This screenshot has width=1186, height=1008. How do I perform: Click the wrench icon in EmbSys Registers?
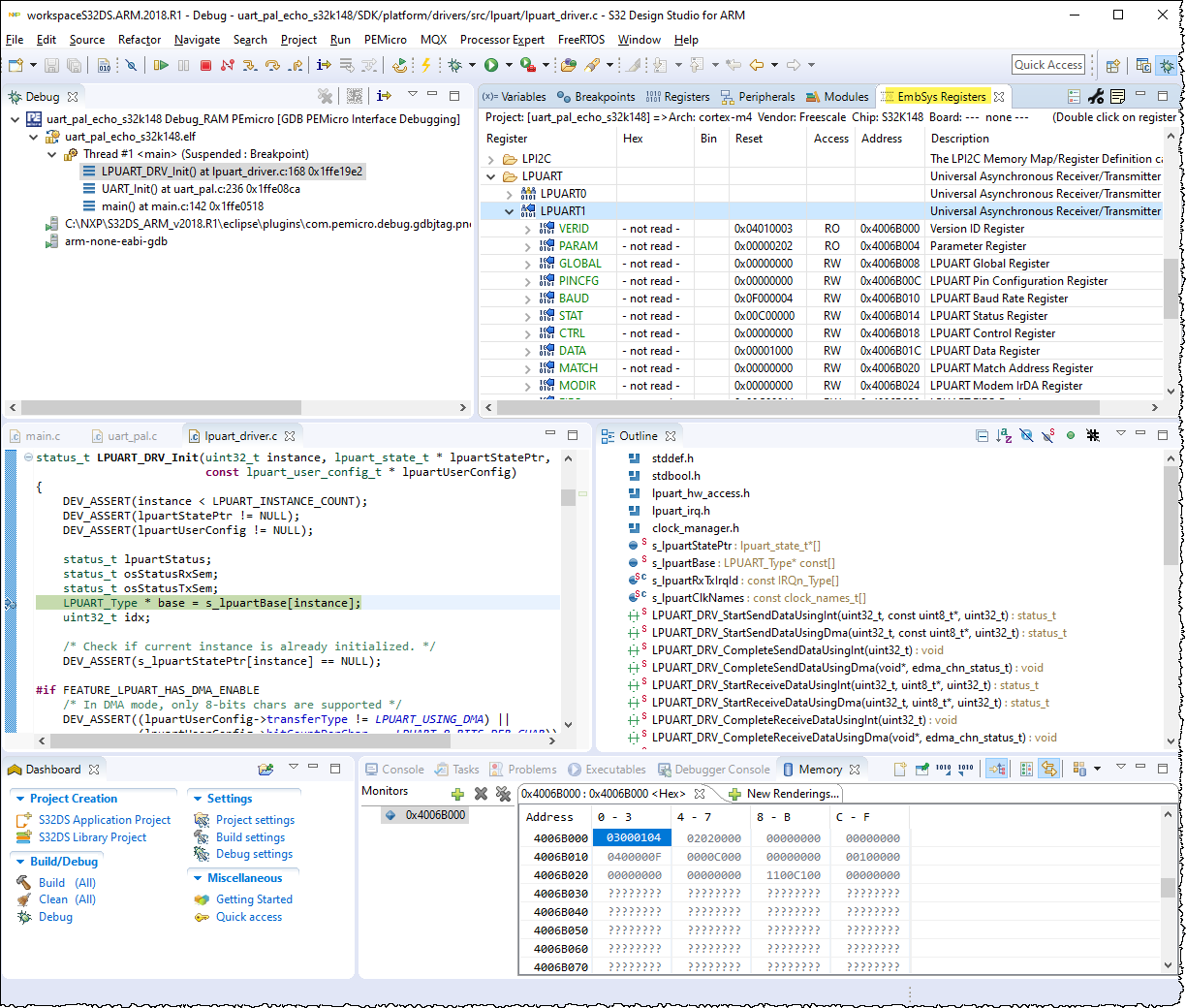point(1096,97)
